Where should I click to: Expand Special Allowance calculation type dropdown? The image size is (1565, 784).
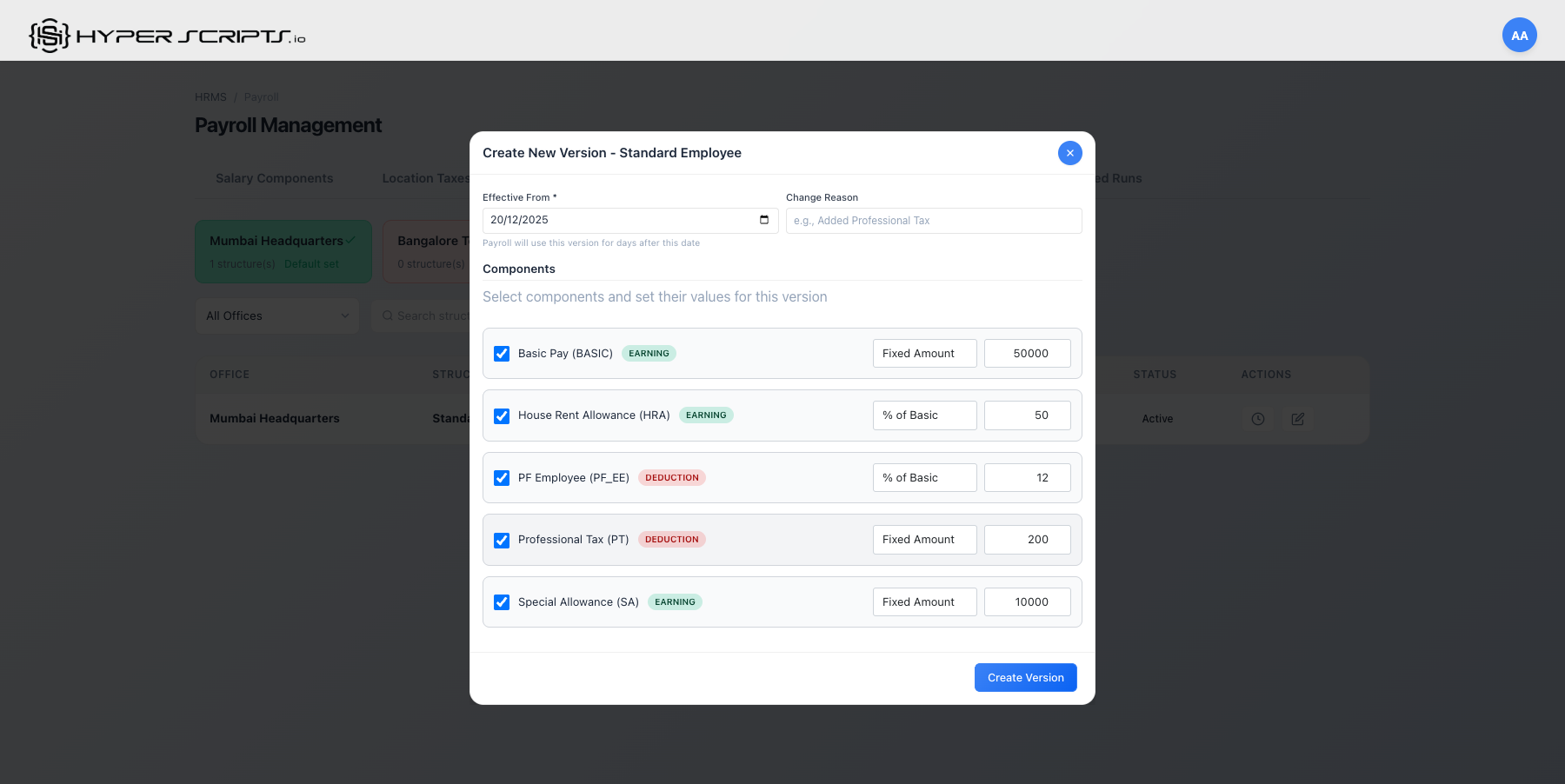(924, 602)
